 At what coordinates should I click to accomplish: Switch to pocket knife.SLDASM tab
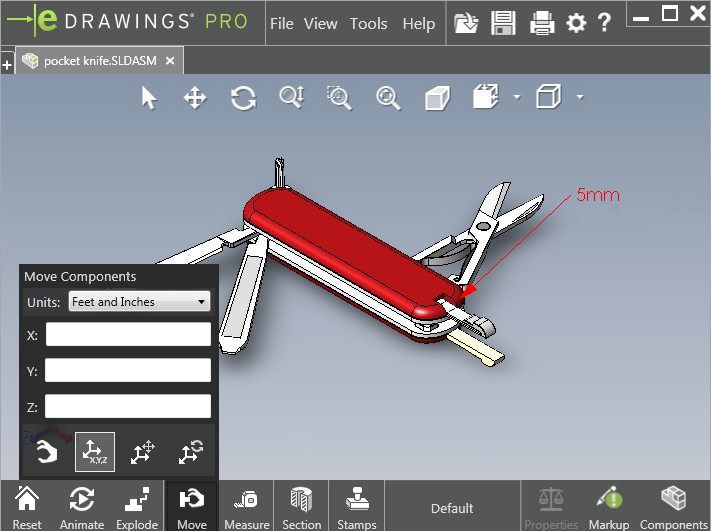tap(98, 61)
